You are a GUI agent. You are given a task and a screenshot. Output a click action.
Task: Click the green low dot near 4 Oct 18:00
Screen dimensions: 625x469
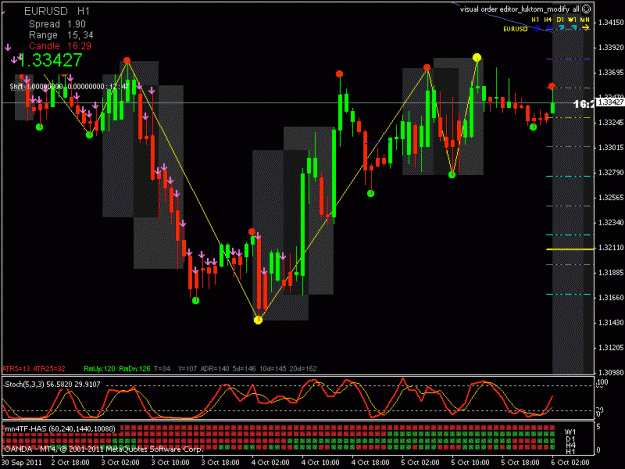click(x=371, y=194)
